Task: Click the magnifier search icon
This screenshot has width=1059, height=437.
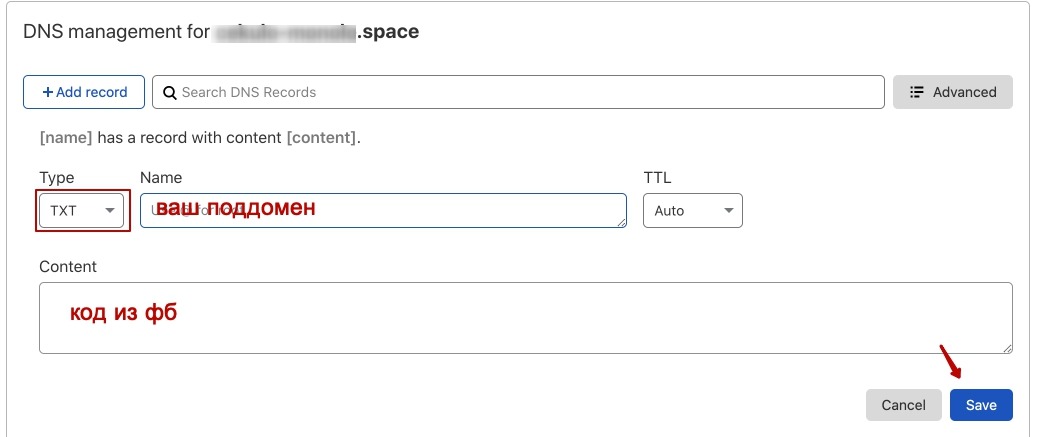Action: point(169,92)
